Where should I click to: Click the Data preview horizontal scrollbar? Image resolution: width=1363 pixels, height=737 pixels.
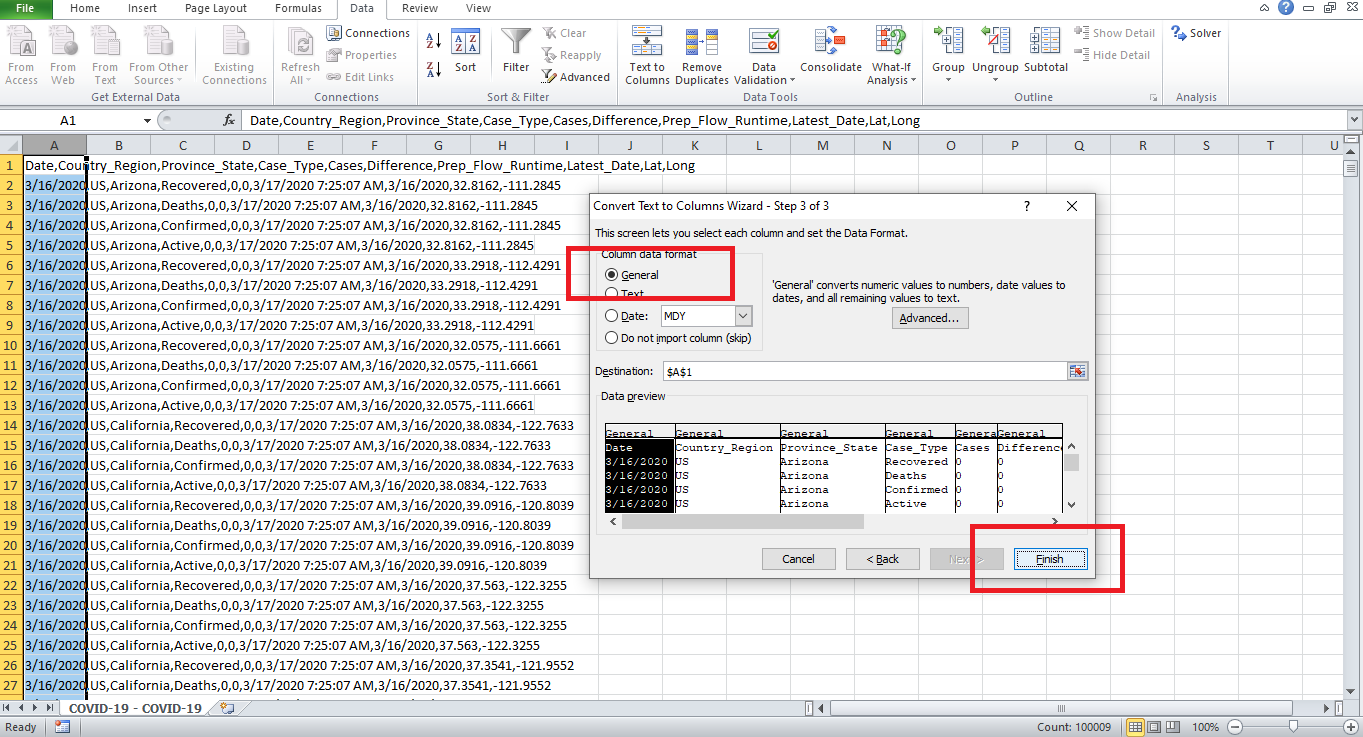(x=742, y=521)
